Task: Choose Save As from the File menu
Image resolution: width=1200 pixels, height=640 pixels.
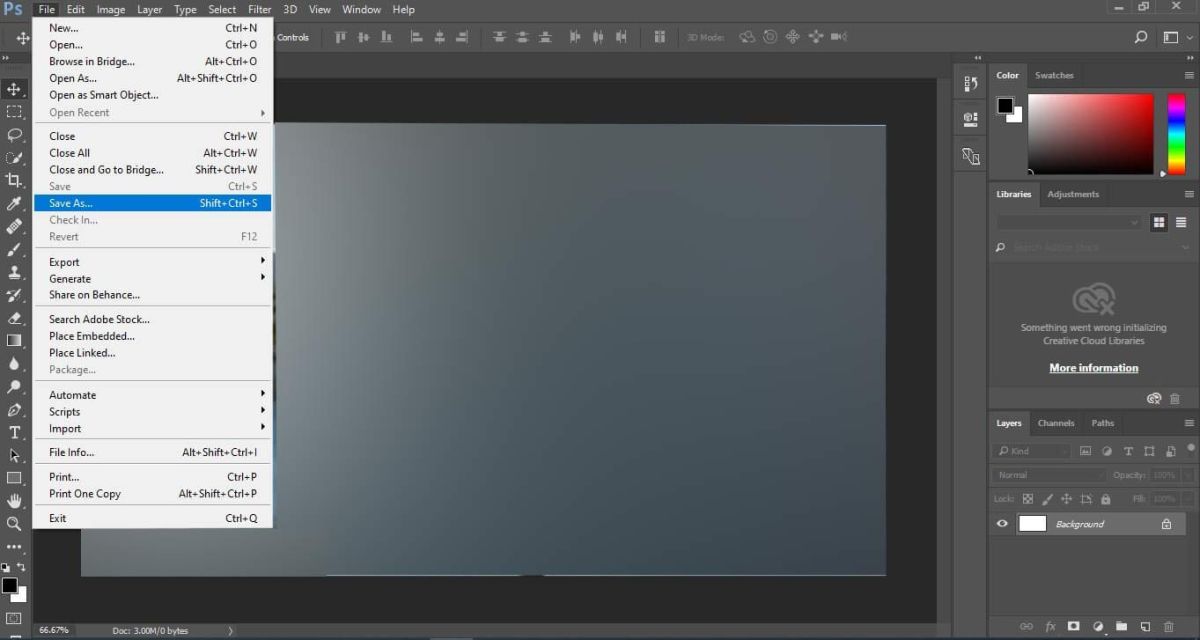Action: tap(70, 203)
